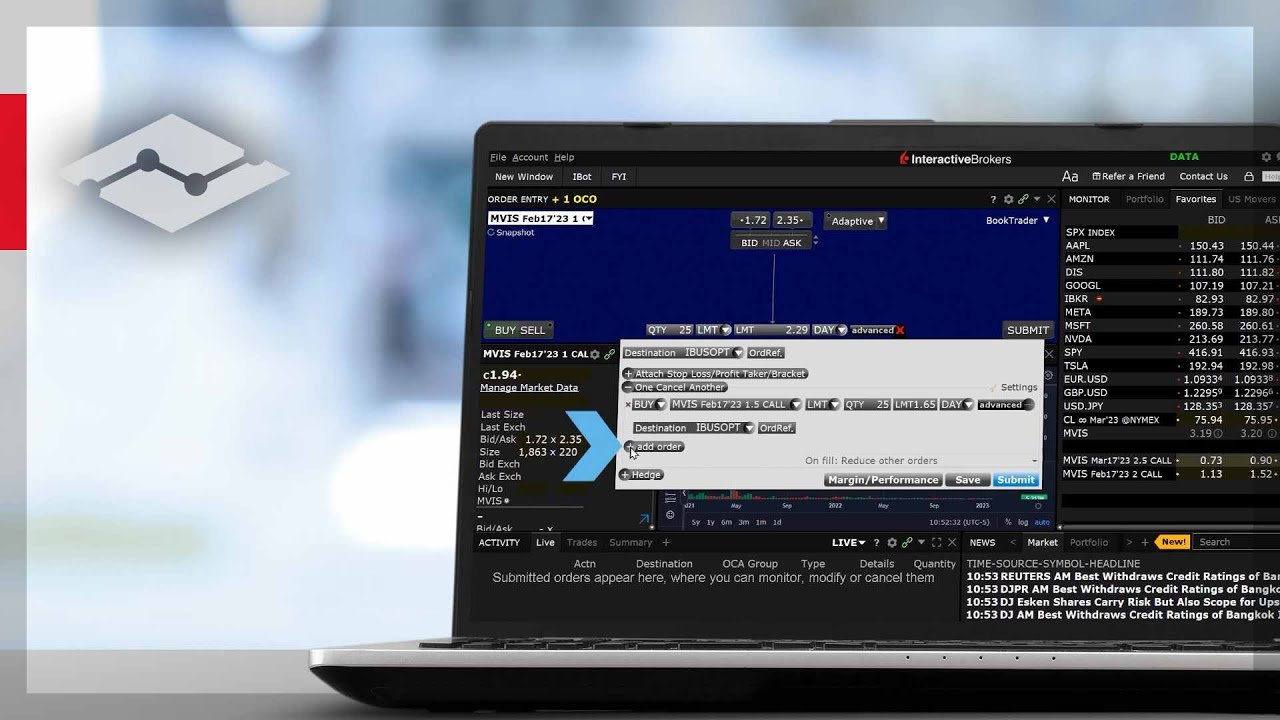This screenshot has width=1280, height=720.
Task: Click Activity panel link chain icon
Action: [x=907, y=542]
